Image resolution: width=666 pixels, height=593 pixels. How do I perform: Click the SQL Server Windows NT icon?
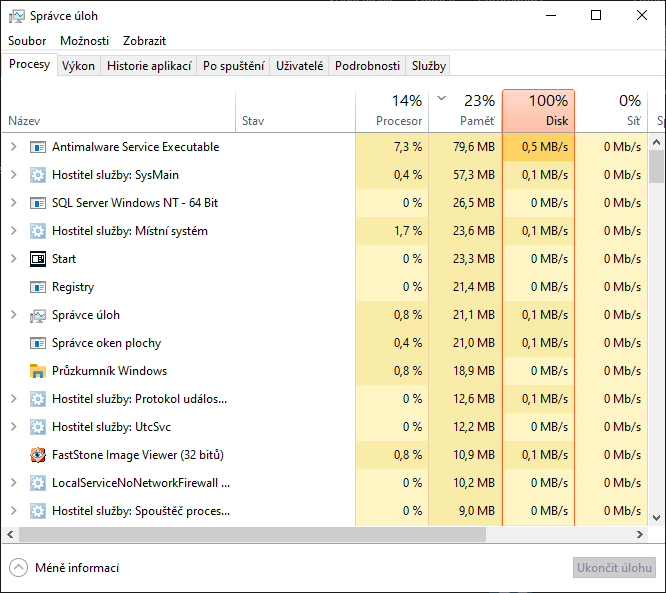coord(38,203)
